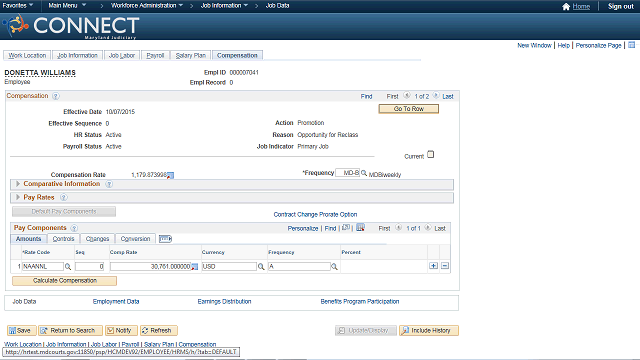Select the Compensation tab

(x=237, y=56)
